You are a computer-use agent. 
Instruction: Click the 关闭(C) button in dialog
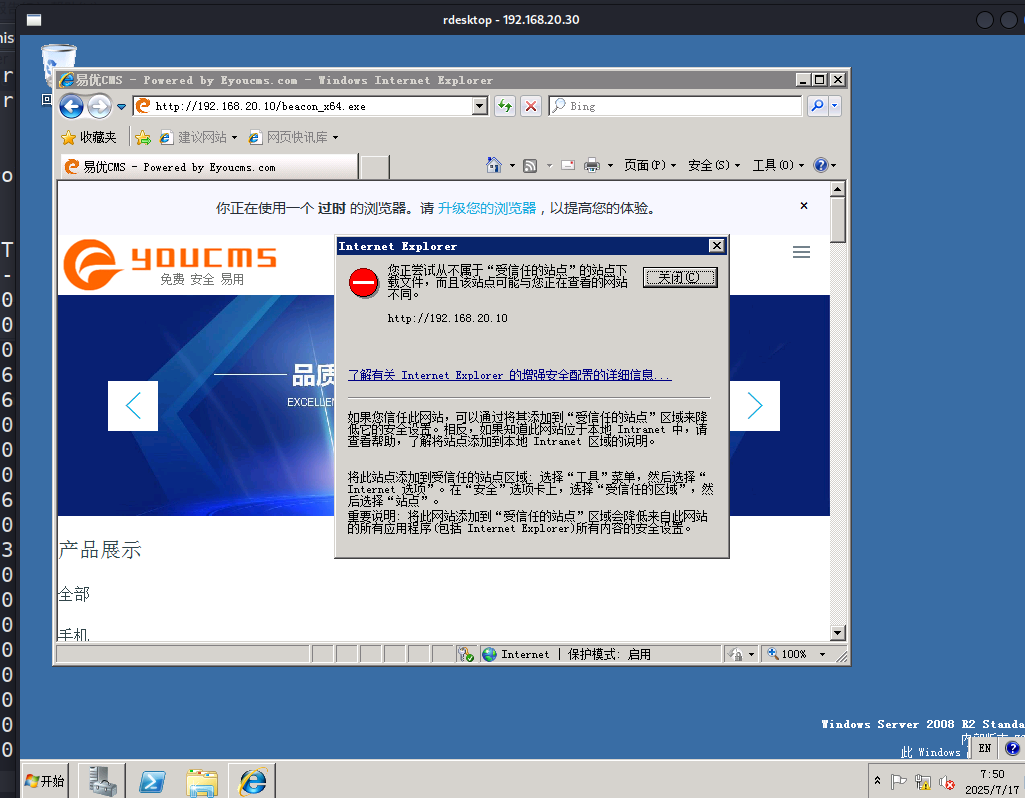(680, 278)
